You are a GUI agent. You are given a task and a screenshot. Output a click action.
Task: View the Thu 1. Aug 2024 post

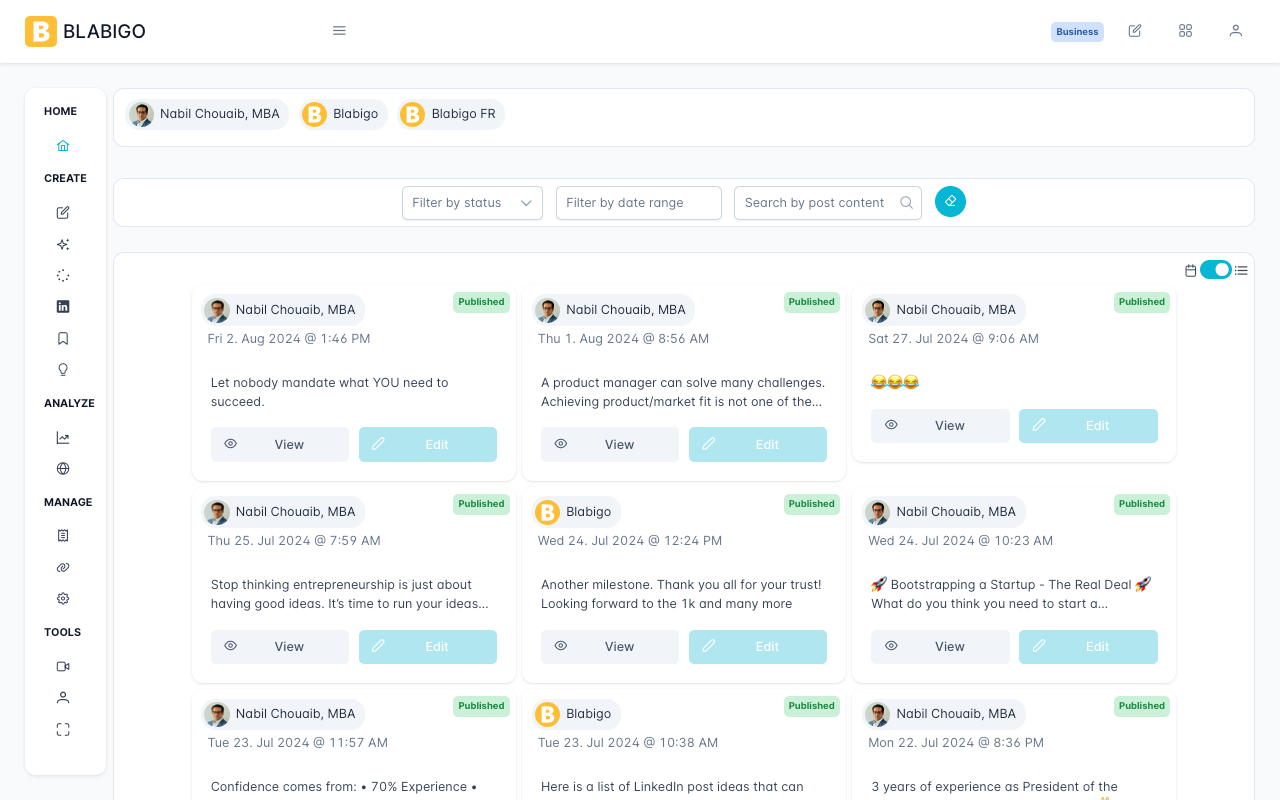coord(610,445)
